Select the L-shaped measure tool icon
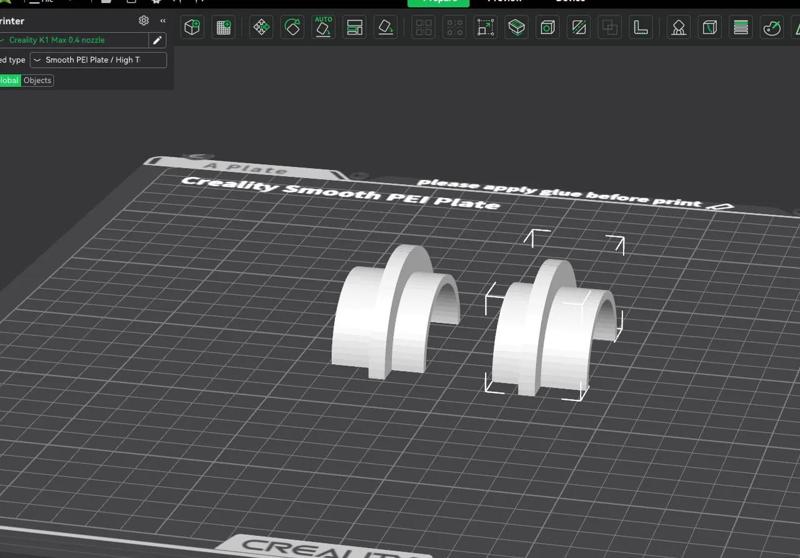The height and width of the screenshot is (558, 800). 641,27
